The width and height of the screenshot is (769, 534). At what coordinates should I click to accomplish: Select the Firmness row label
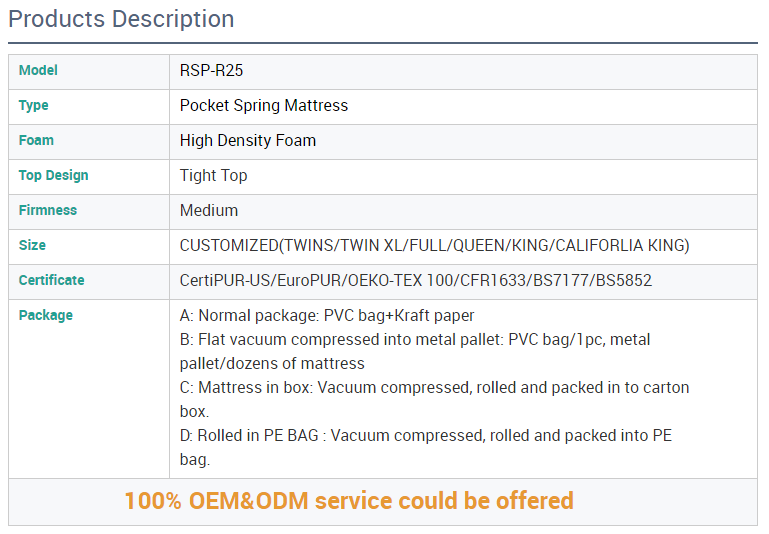(x=48, y=210)
